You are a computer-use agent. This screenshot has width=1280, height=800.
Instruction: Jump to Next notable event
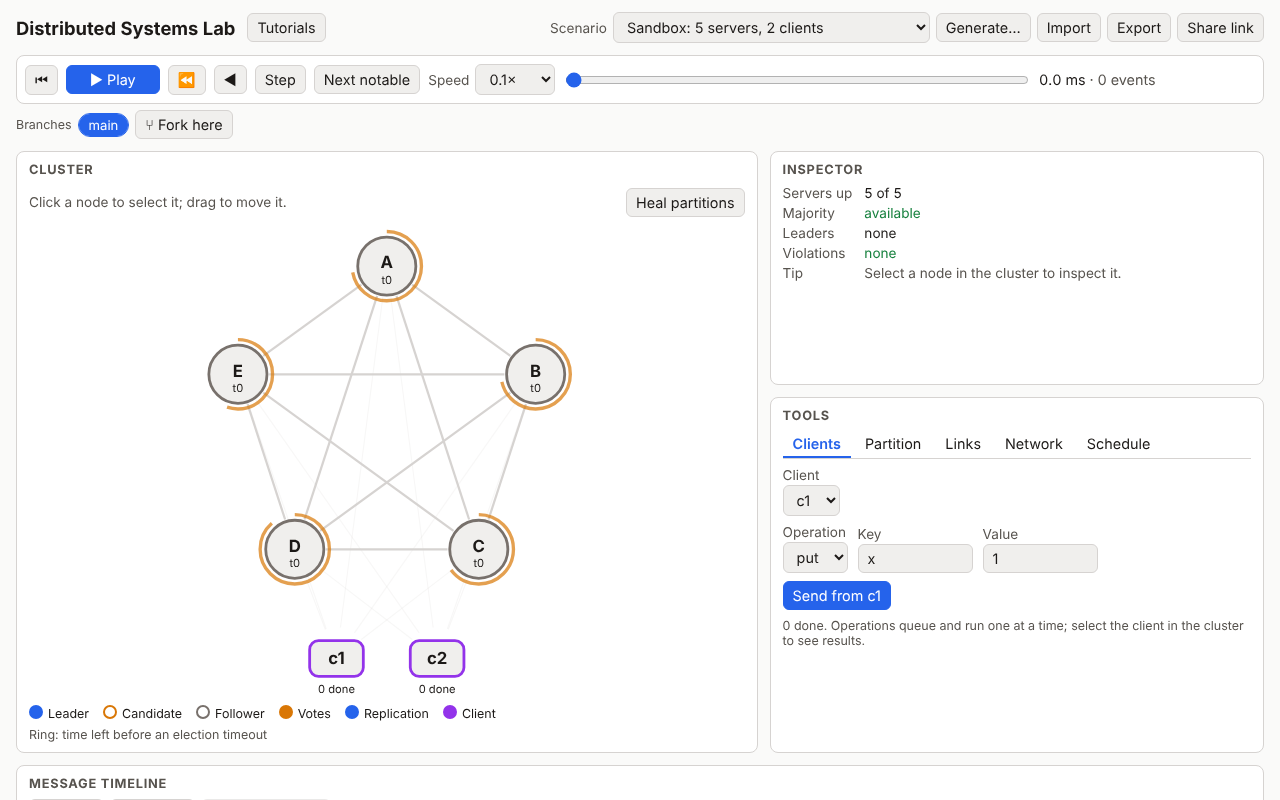pyautogui.click(x=367, y=80)
